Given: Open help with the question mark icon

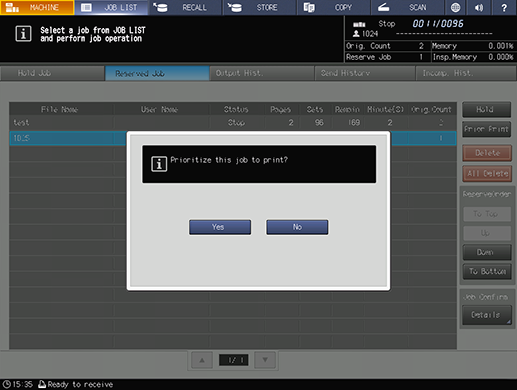Looking at the screenshot, I should click(504, 7).
